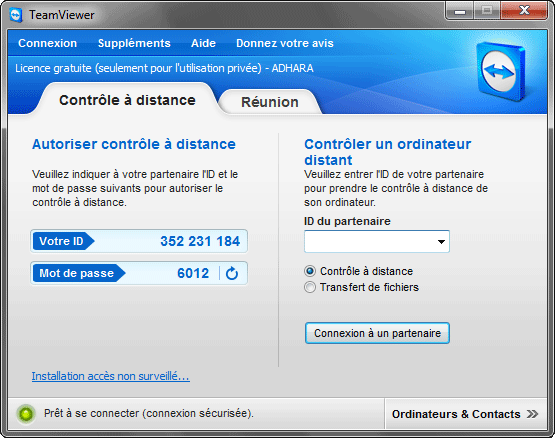Click the Prêt à se connecter status text
This screenshot has width=555, height=438.
(149, 413)
